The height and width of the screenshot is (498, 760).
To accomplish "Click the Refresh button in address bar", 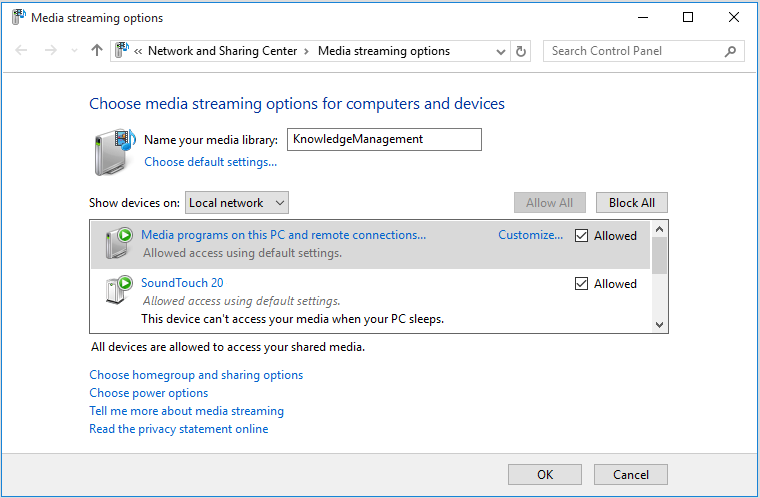I will tap(520, 51).
